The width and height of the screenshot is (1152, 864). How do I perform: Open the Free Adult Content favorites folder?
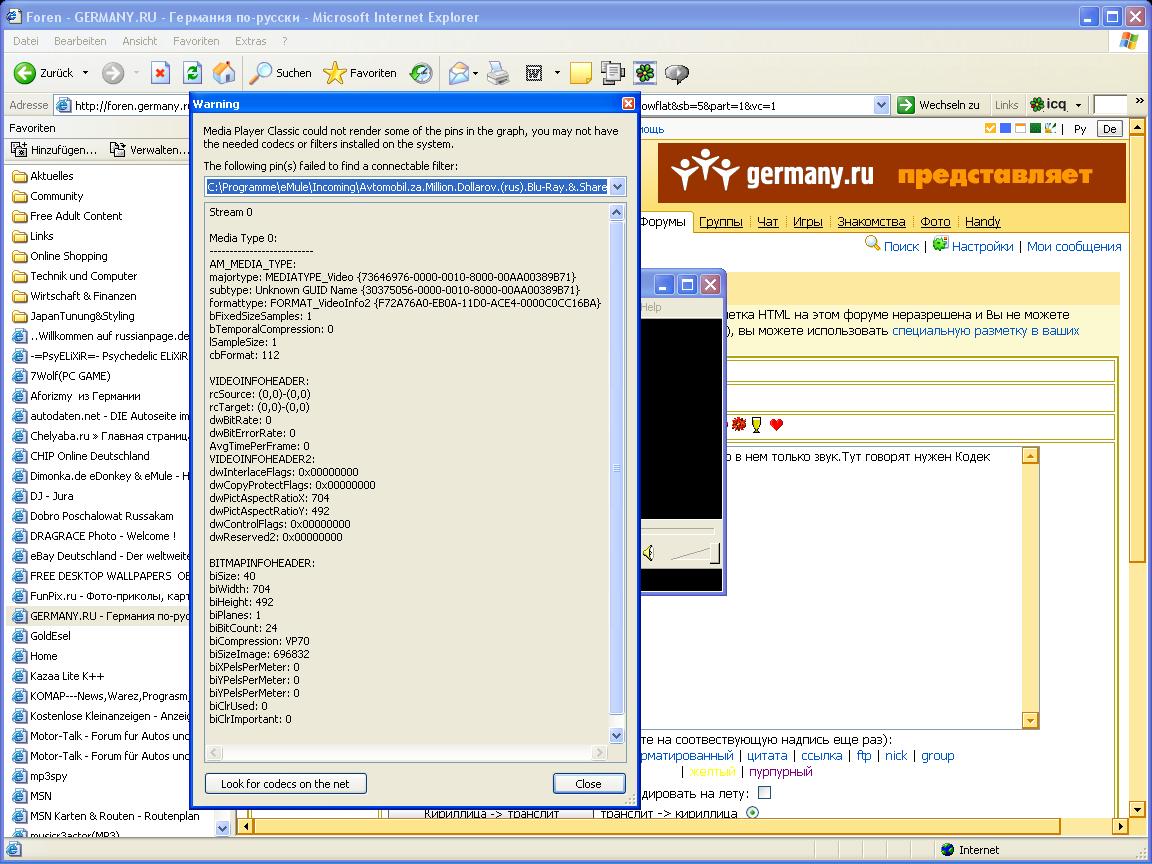[x=76, y=216]
